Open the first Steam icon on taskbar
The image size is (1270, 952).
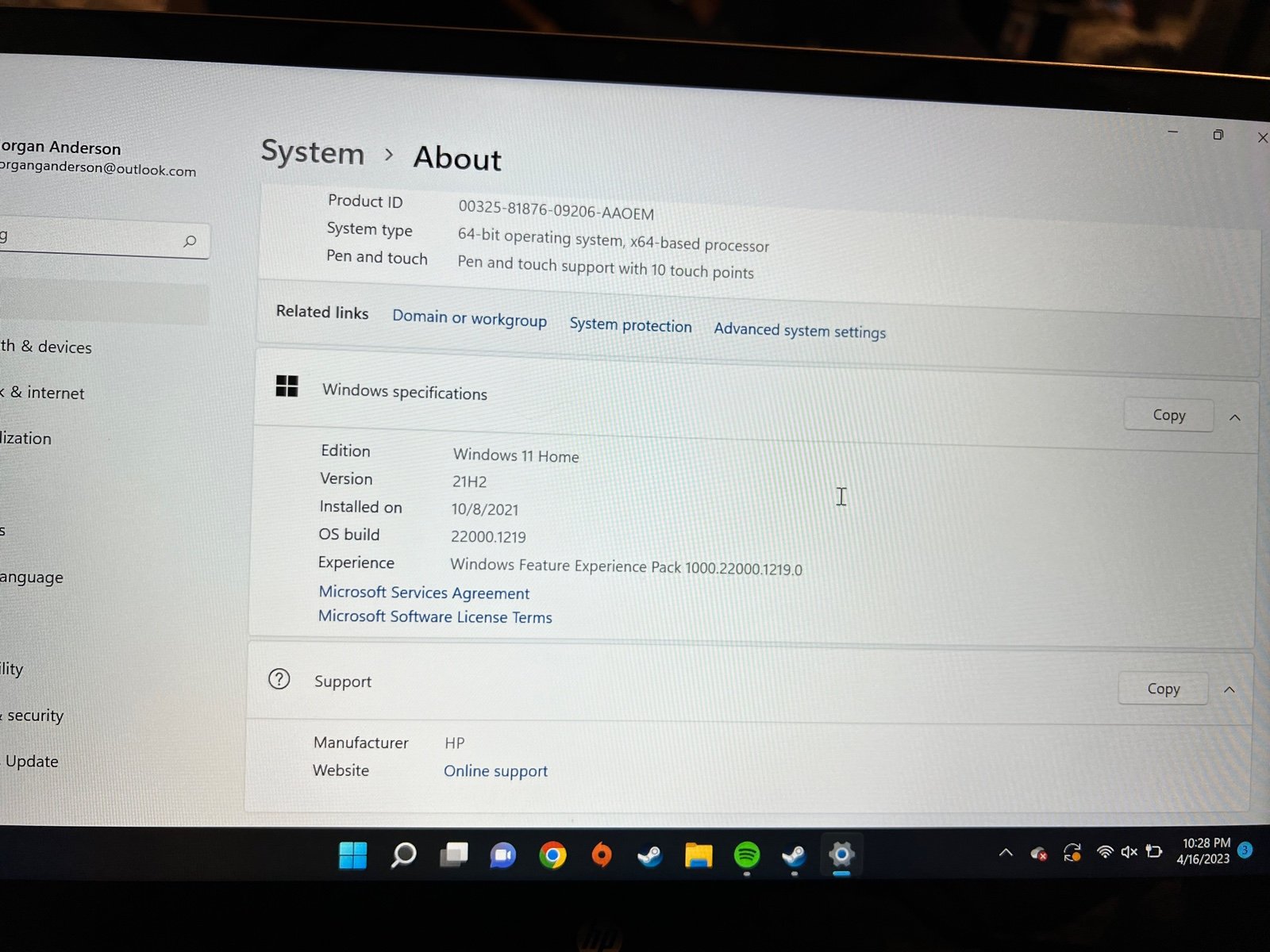click(x=650, y=855)
